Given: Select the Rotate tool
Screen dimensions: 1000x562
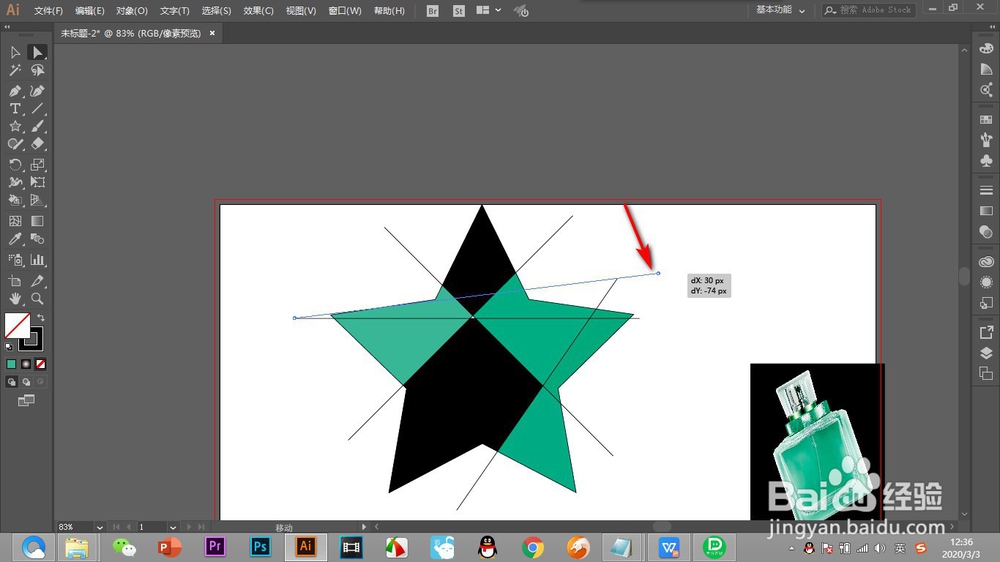Looking at the screenshot, I should 15,165.
